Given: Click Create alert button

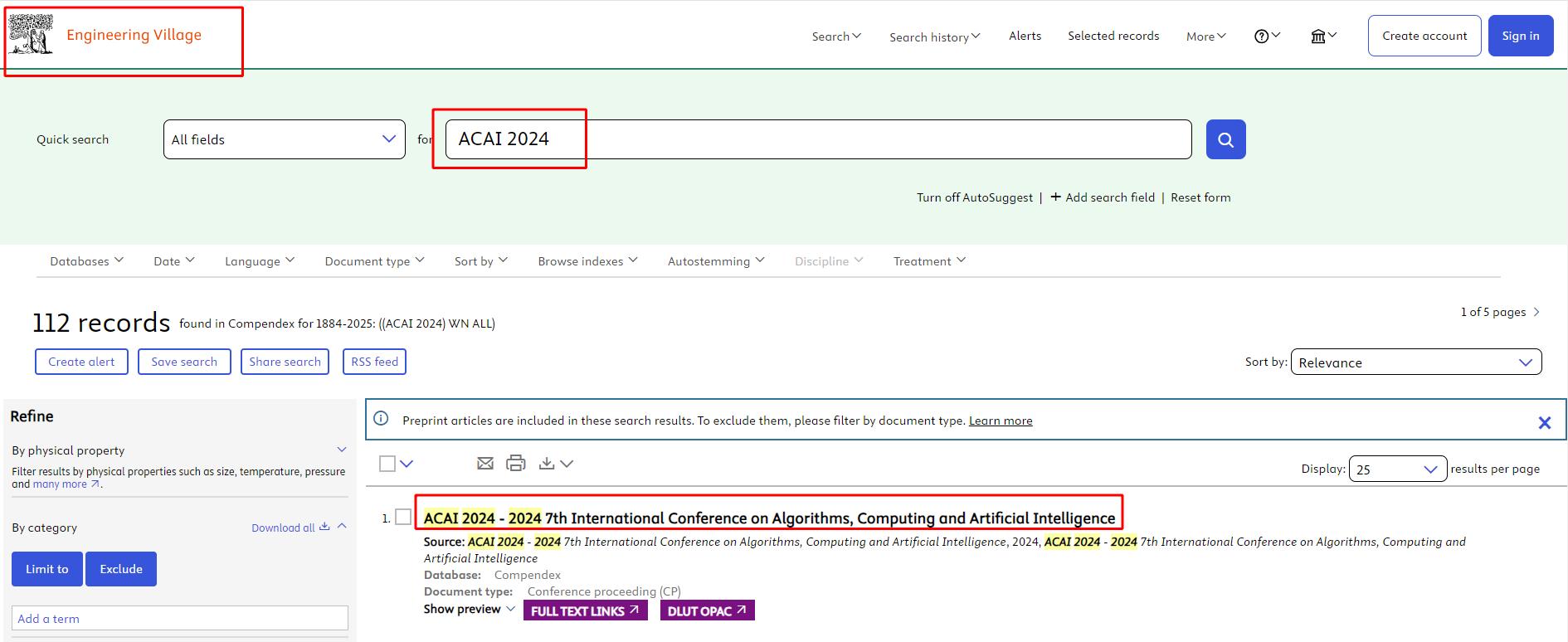Looking at the screenshot, I should [x=81, y=362].
